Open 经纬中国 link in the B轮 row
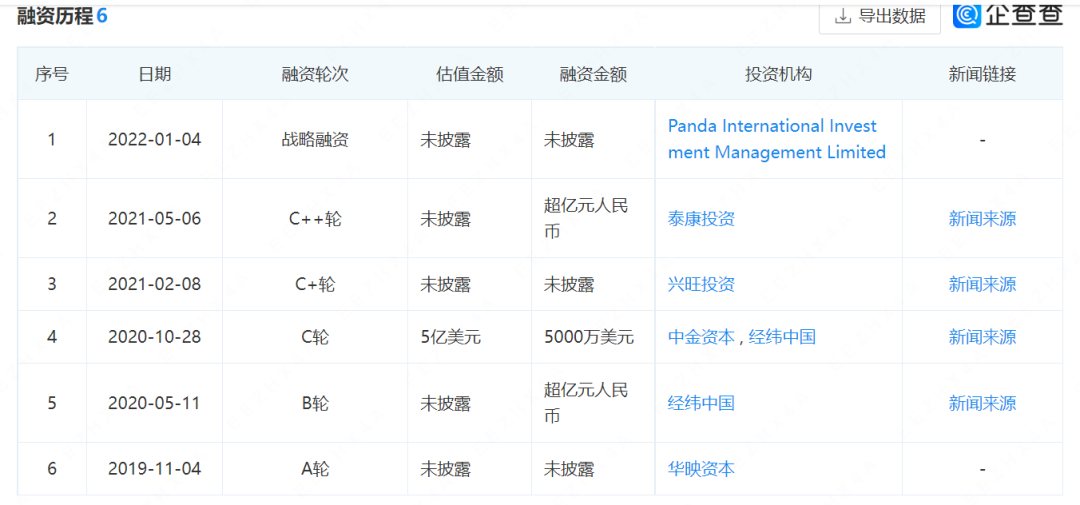Image resolution: width=1080 pixels, height=505 pixels. click(701, 403)
